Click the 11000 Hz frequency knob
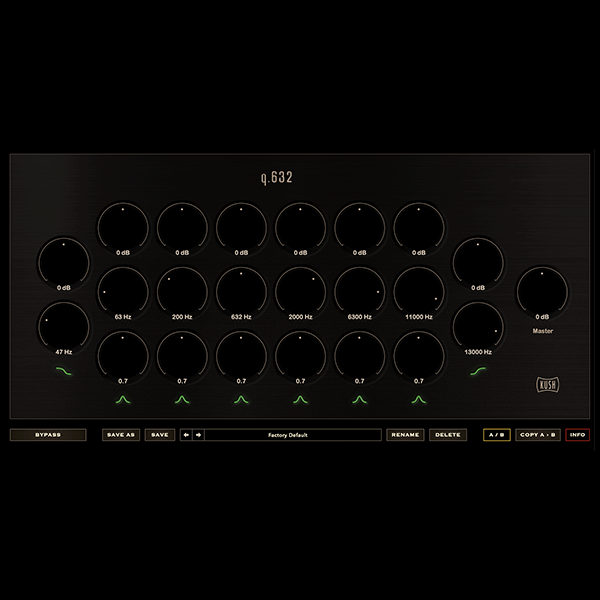 tap(419, 292)
